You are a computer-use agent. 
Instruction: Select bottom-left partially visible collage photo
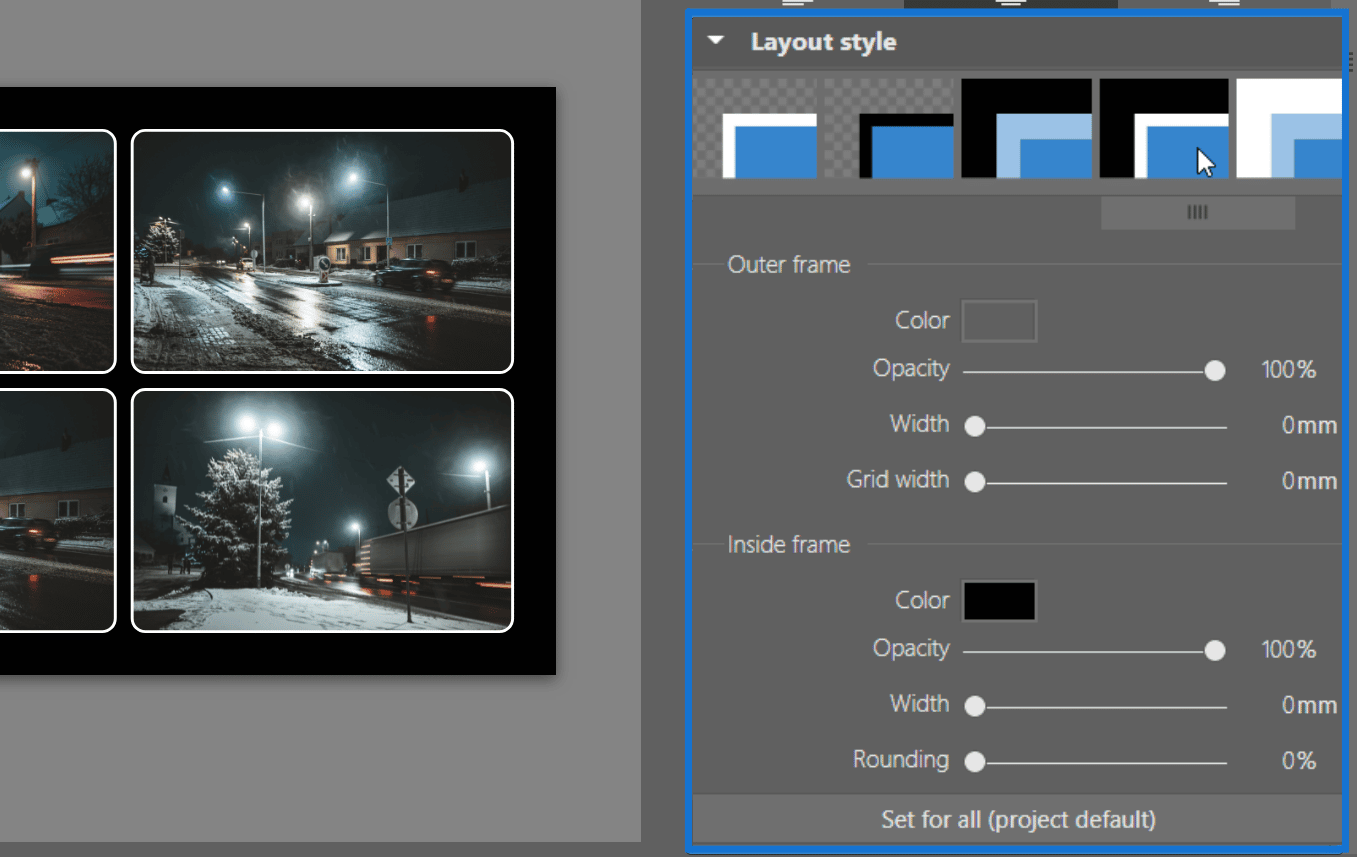coord(58,511)
